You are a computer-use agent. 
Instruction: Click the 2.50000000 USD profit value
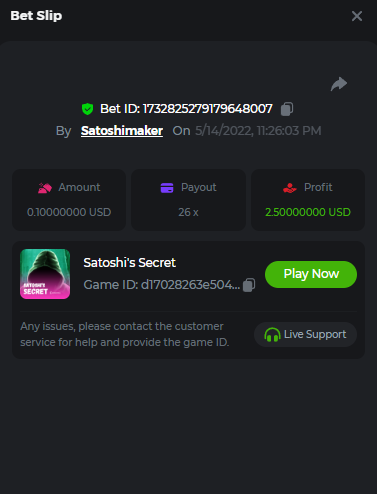click(x=308, y=212)
